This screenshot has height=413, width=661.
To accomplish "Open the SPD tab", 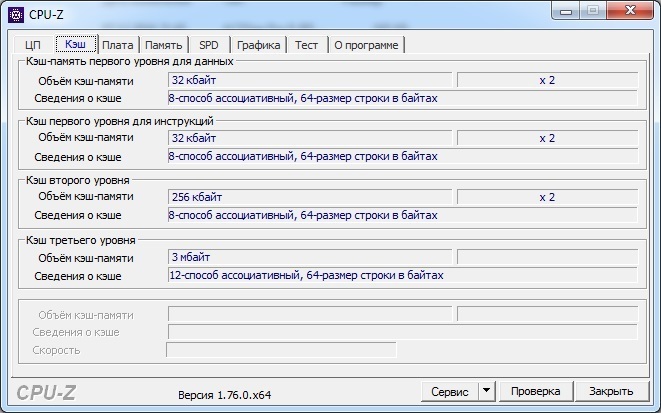I will point(209,45).
